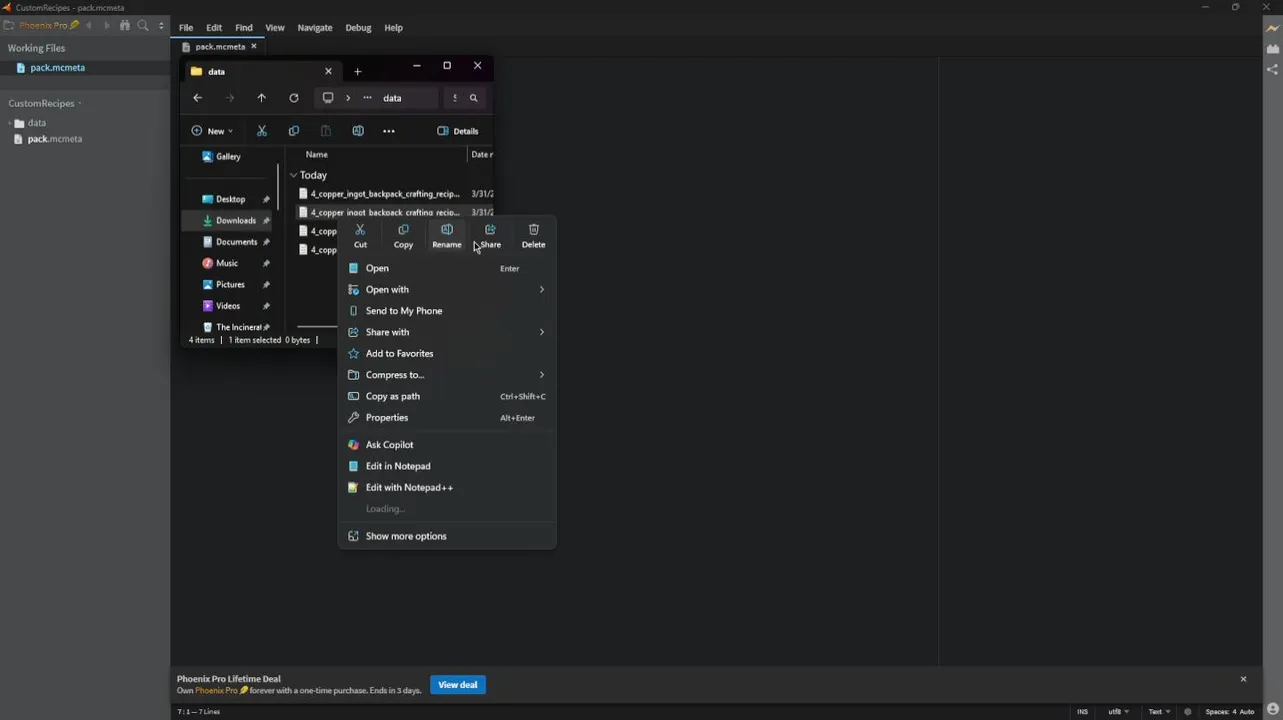Open the Extension Manager brick icon
The height and width of the screenshot is (720, 1283).
[x=1272, y=49]
